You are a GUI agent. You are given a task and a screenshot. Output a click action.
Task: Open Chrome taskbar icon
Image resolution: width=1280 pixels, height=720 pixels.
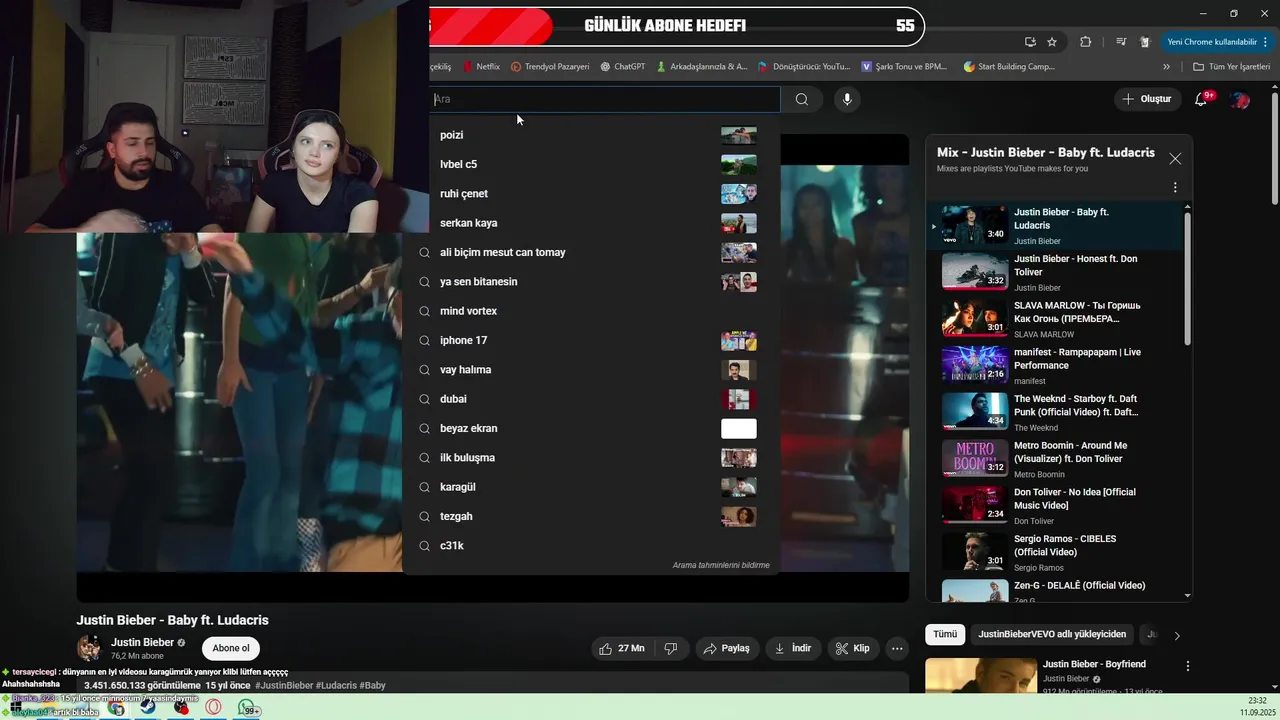[x=117, y=708]
